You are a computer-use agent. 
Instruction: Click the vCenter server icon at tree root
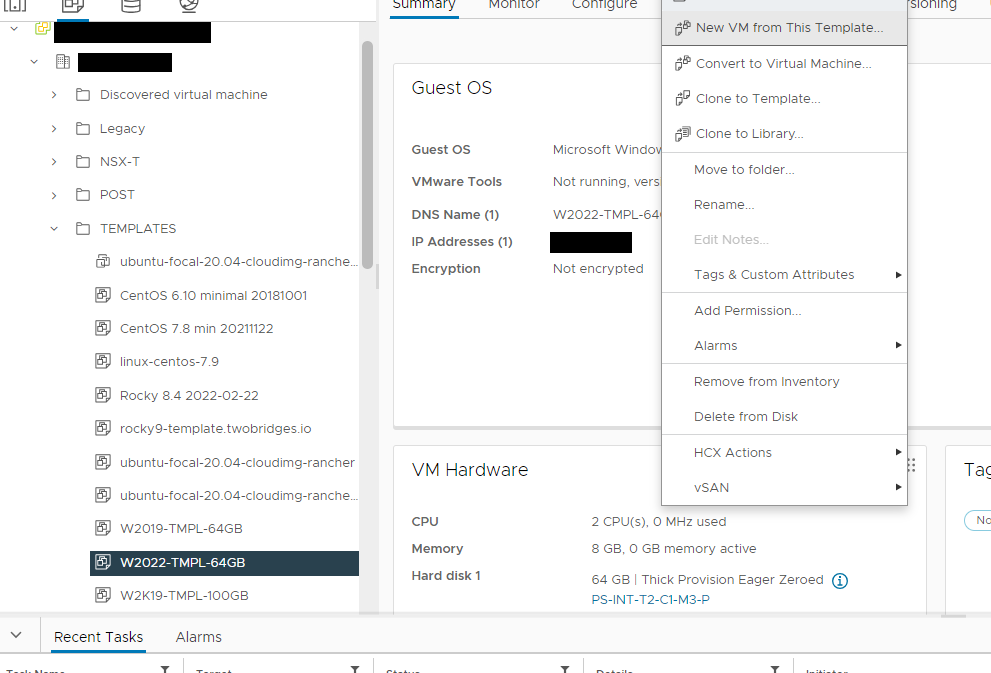[x=42, y=28]
